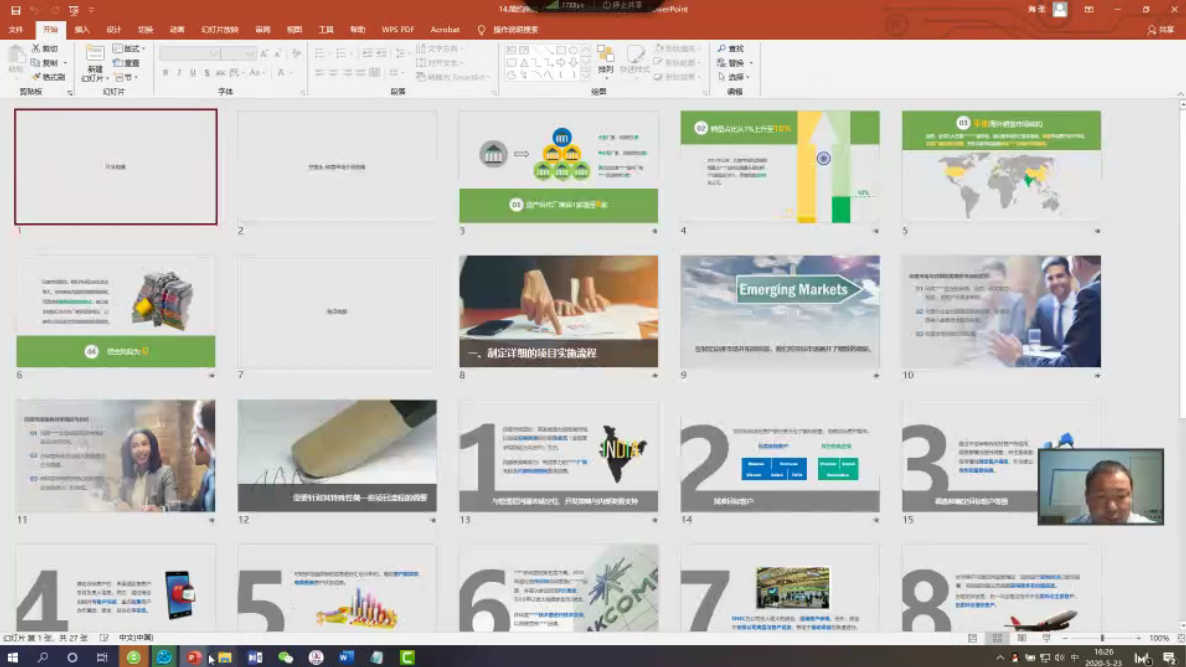Switch to the WPS PDF tab
The height and width of the screenshot is (667, 1186).
pos(398,29)
